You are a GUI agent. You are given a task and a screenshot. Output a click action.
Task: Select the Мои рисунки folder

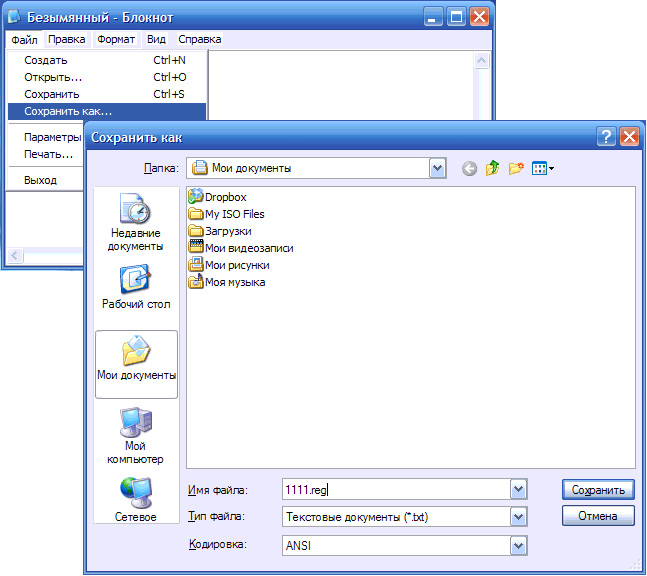click(229, 265)
